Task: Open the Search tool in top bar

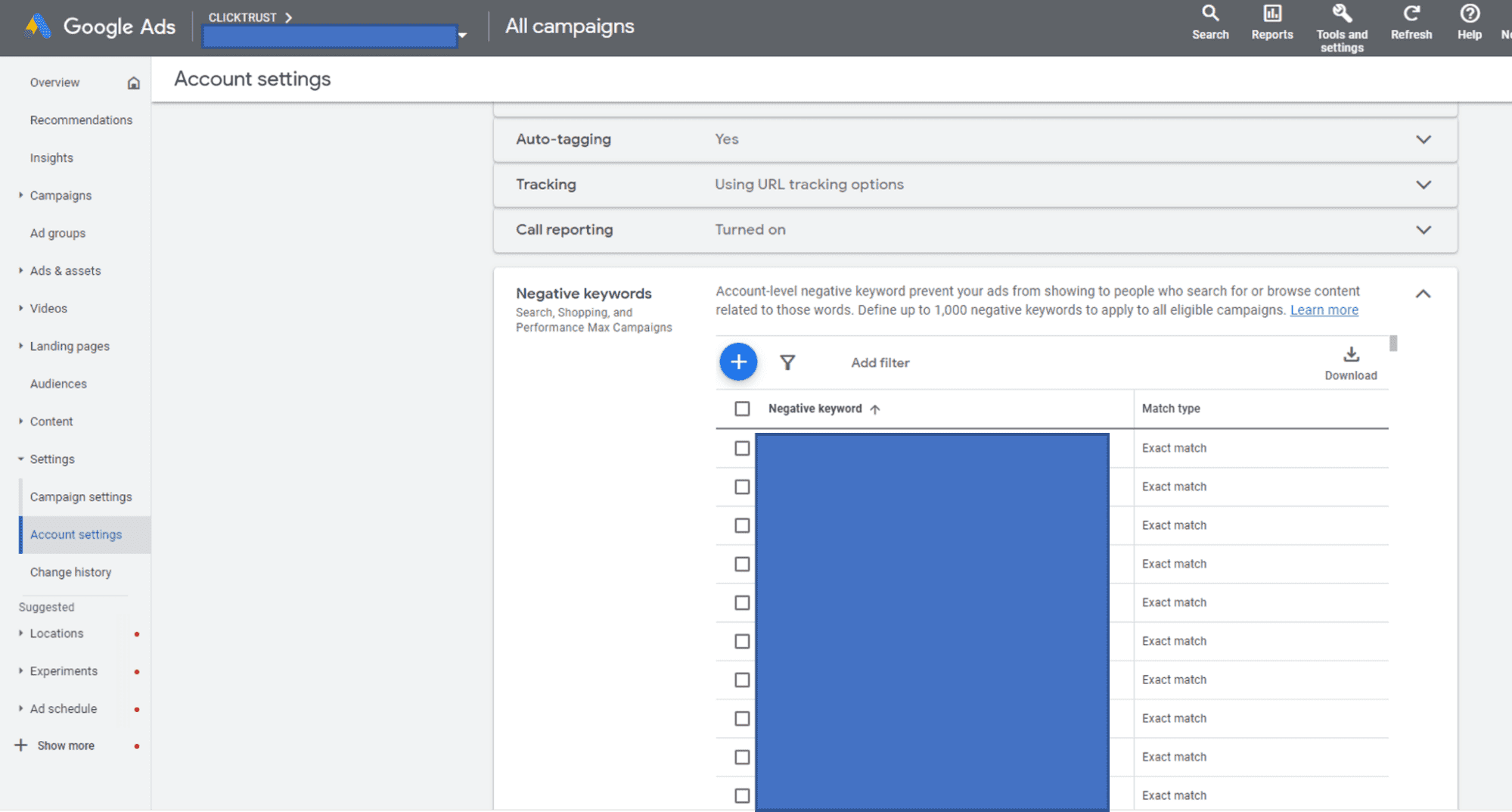Action: (x=1210, y=23)
